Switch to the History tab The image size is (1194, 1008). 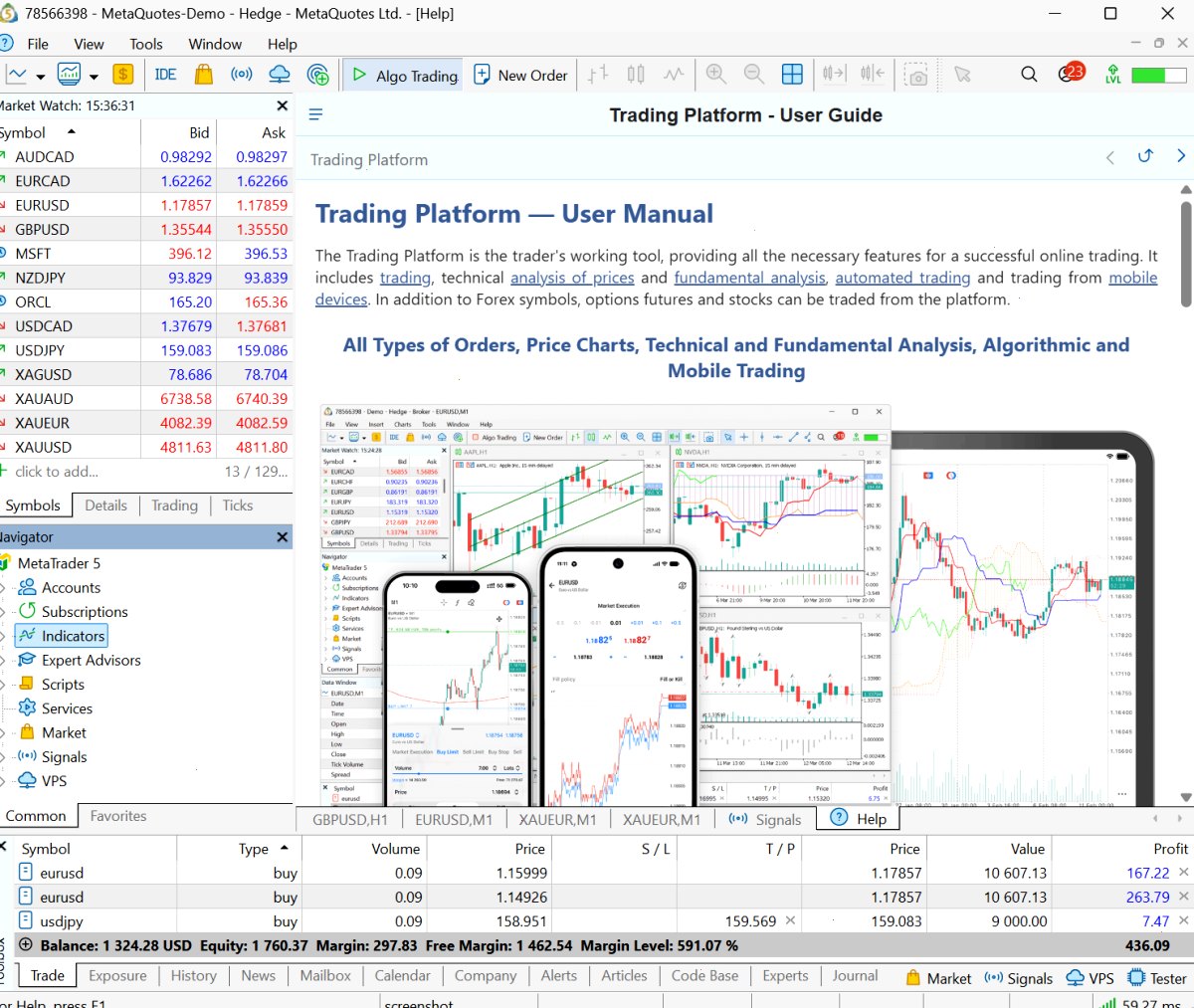coord(193,976)
